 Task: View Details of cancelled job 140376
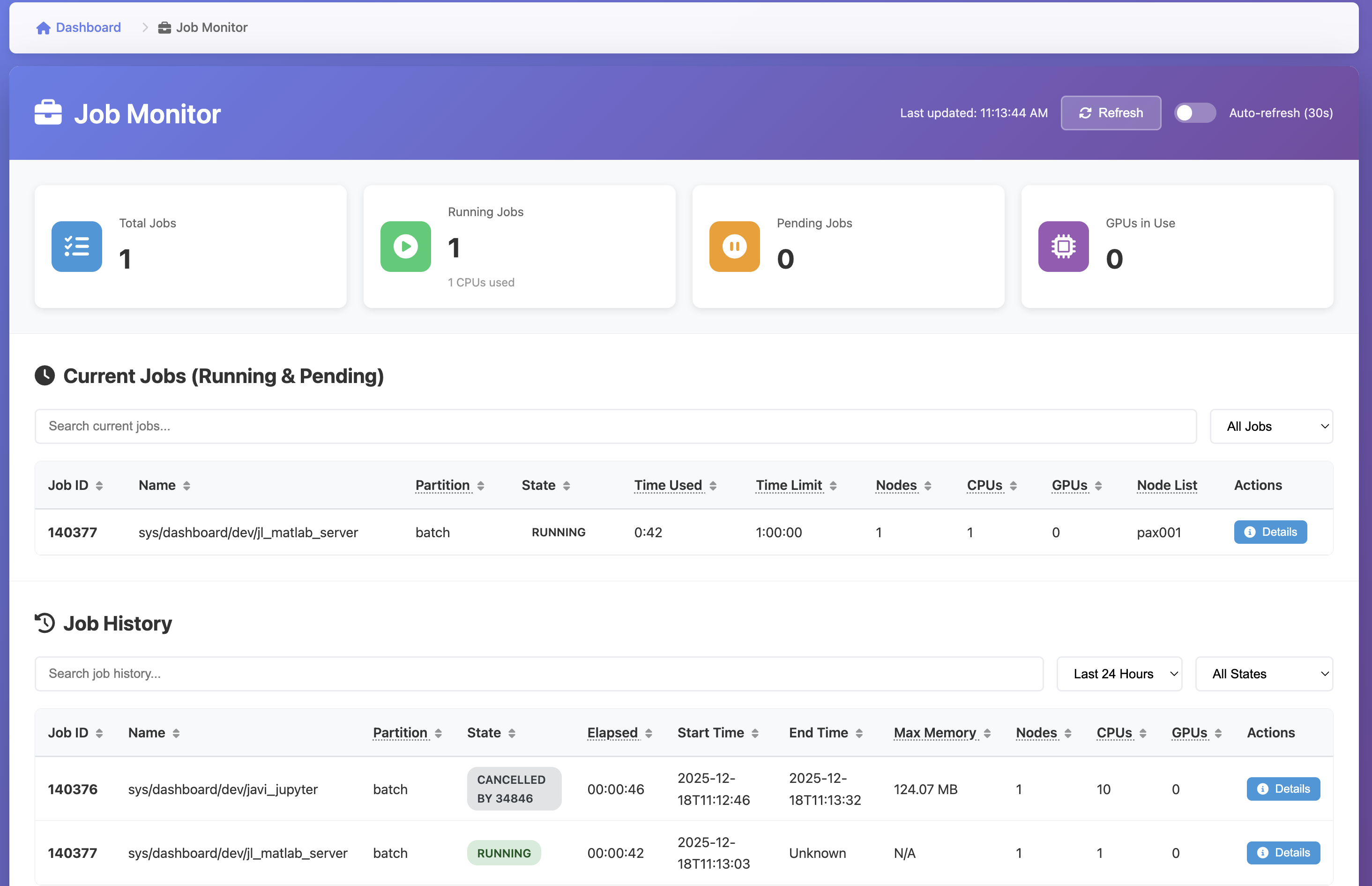(x=1283, y=789)
